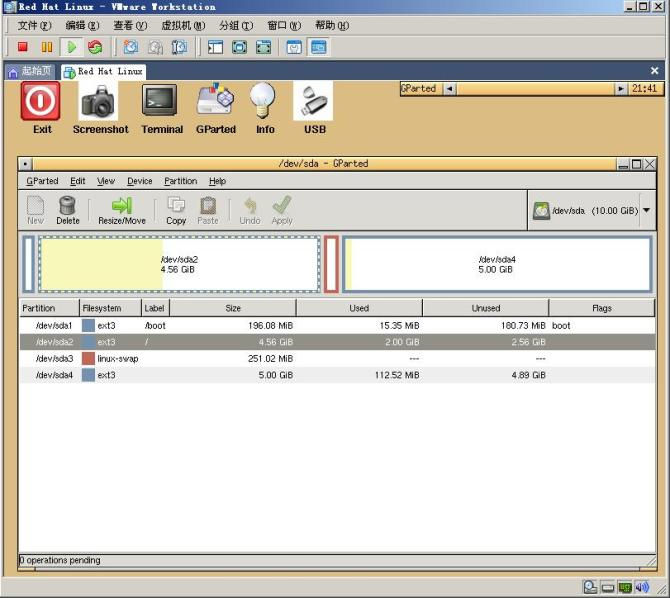
Task: Open the GParted desktop icon
Action: tap(216, 99)
